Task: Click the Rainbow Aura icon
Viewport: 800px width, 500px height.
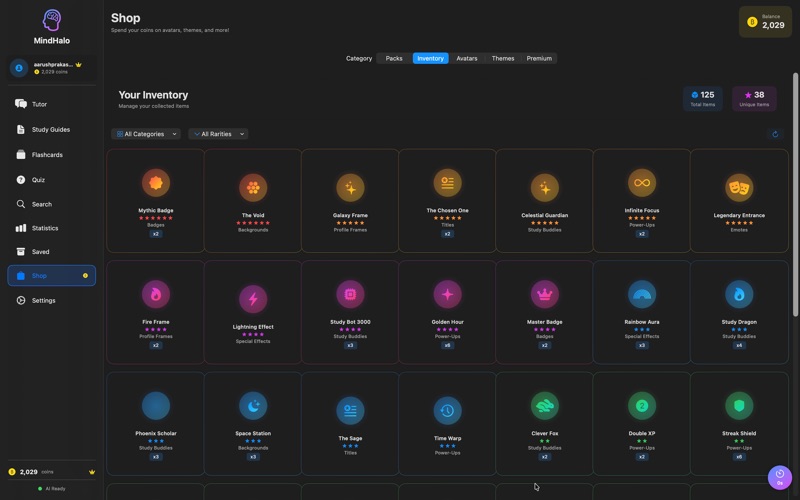Action: [642, 294]
